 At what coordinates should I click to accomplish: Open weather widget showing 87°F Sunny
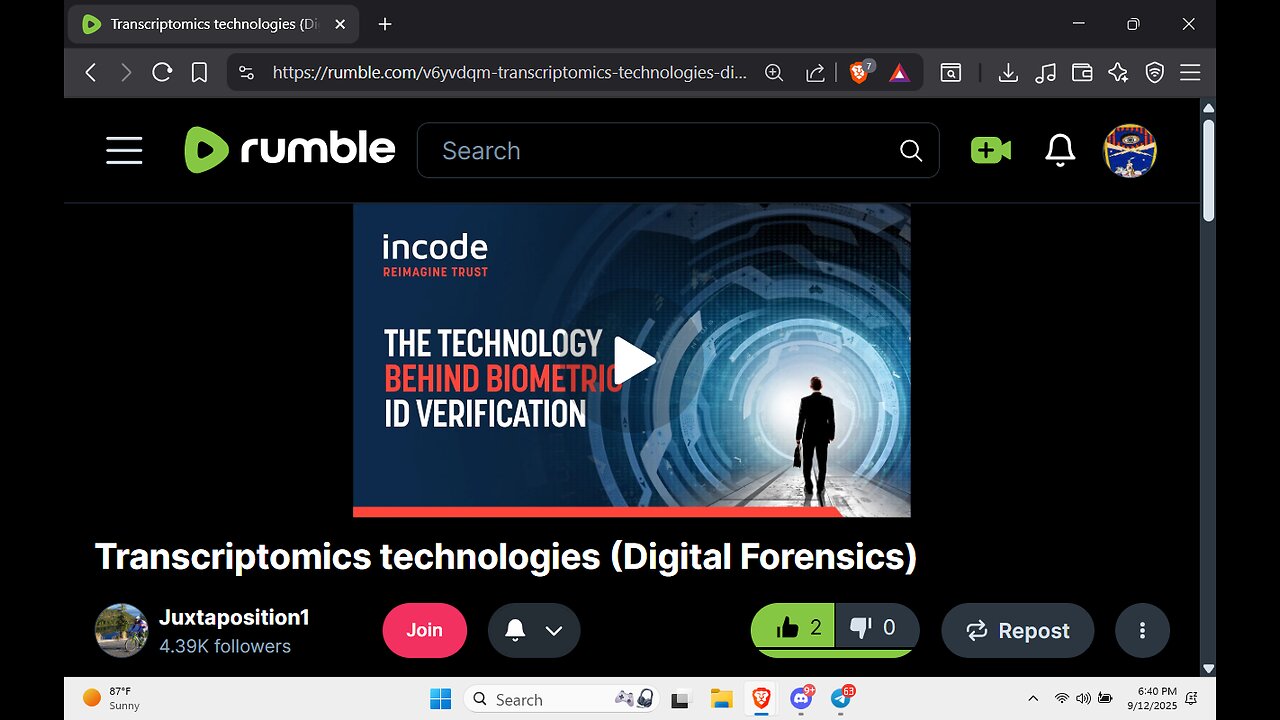click(x=112, y=698)
